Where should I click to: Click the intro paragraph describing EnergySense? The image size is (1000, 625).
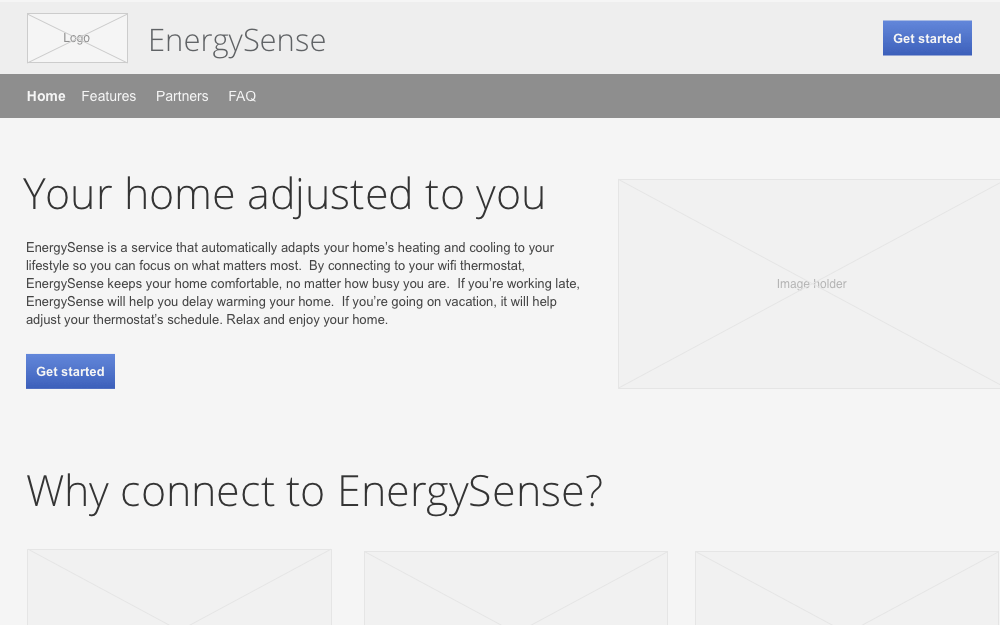[x=300, y=283]
